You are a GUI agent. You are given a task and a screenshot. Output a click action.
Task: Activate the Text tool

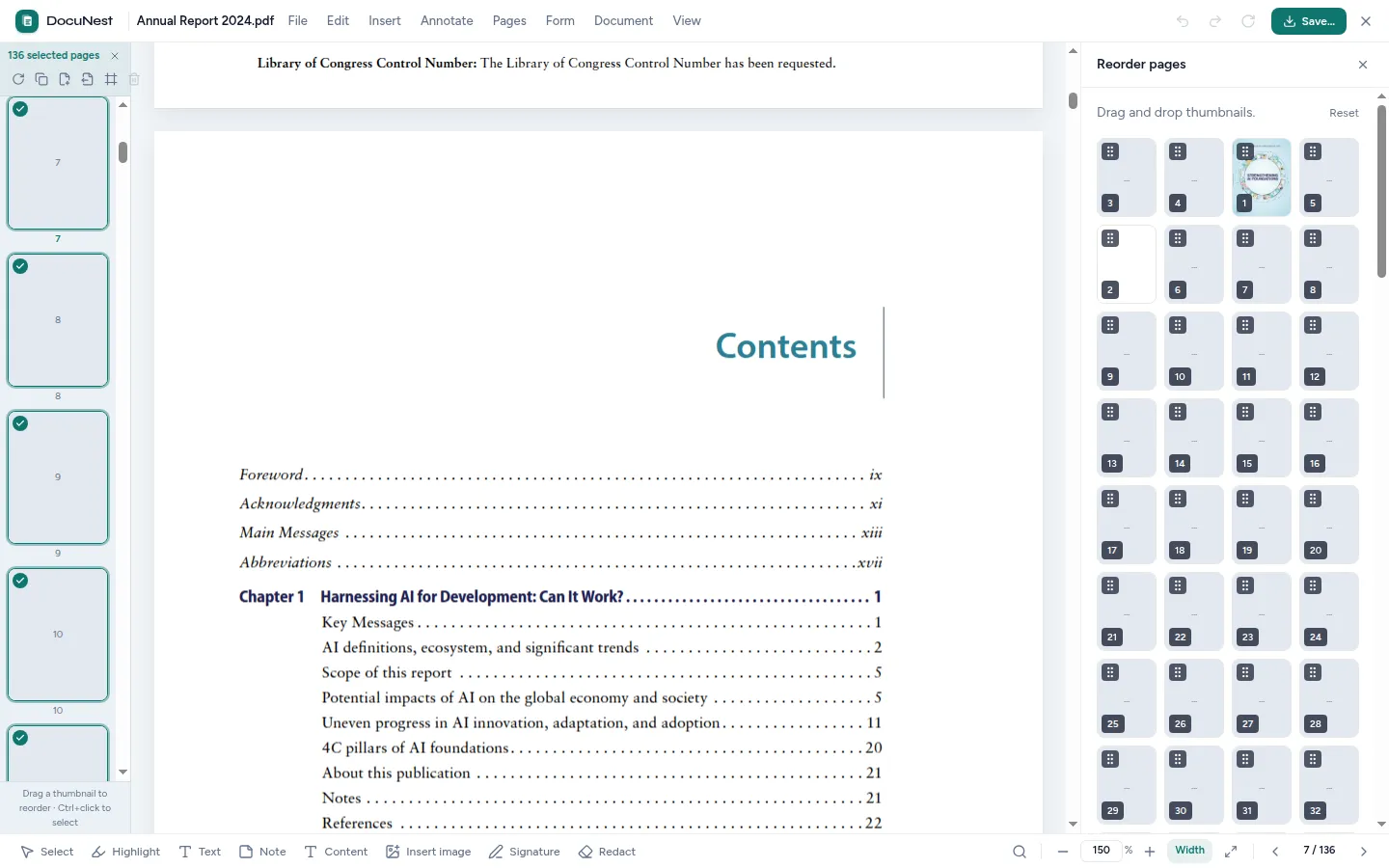[200, 852]
